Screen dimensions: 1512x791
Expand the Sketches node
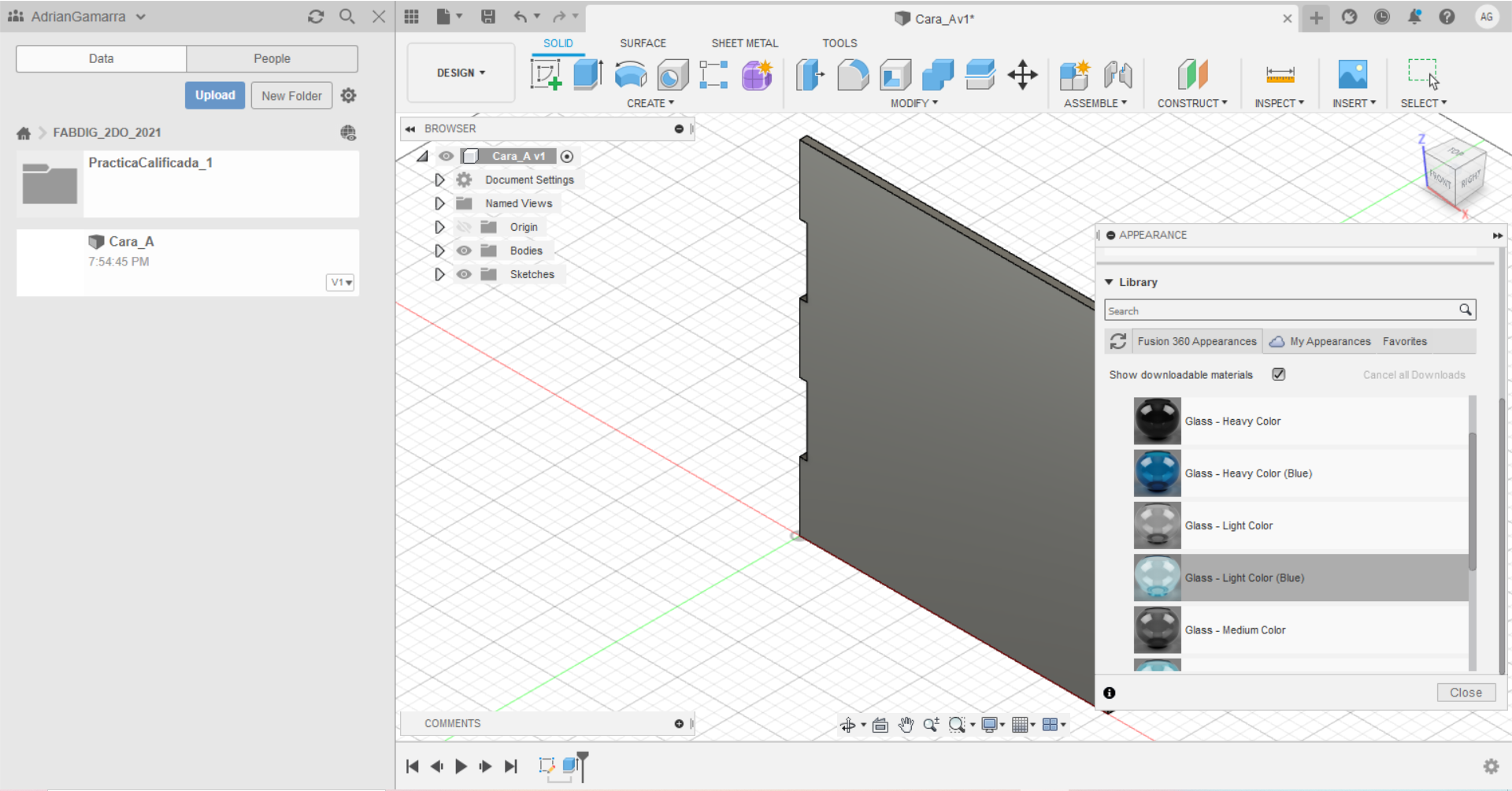pyautogui.click(x=439, y=274)
